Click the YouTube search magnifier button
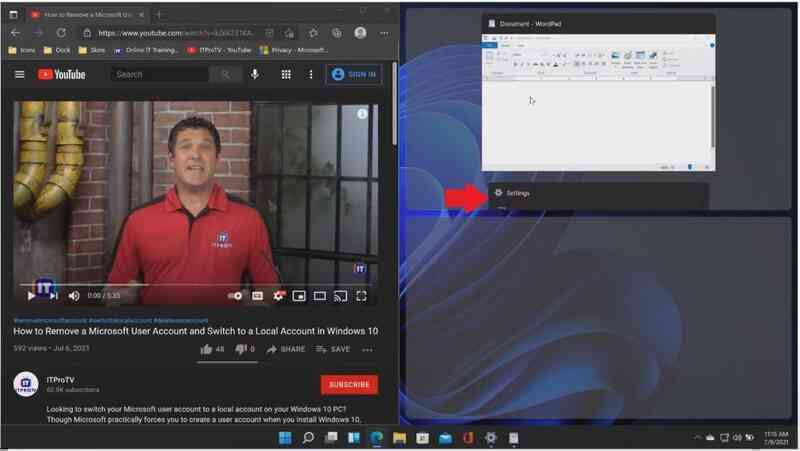 225,74
